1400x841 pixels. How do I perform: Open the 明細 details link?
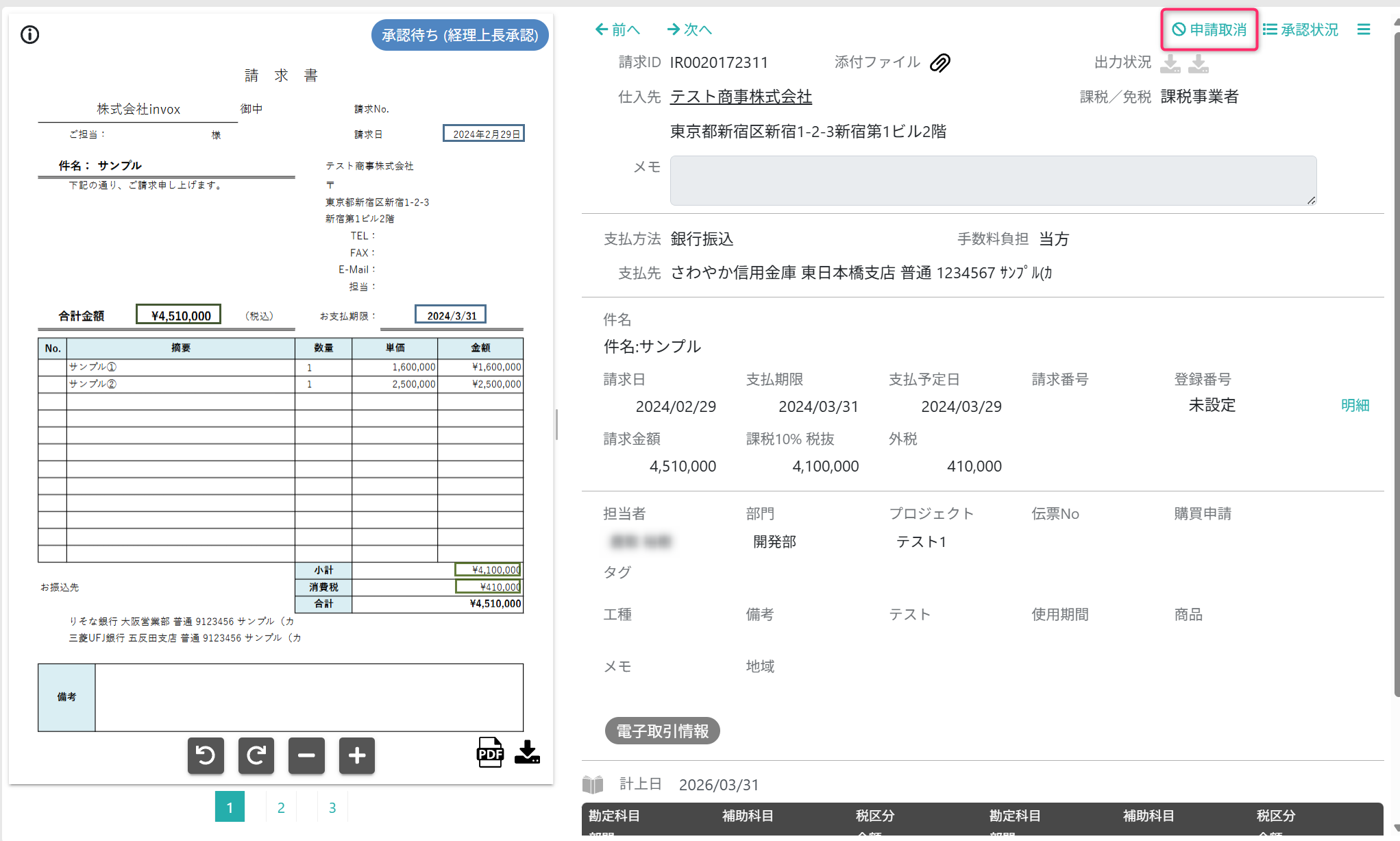[1355, 405]
